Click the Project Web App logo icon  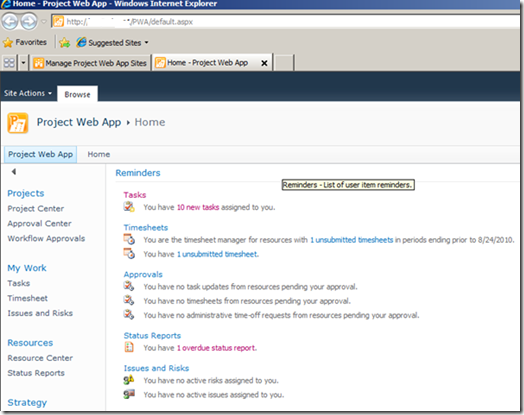pyautogui.click(x=18, y=123)
